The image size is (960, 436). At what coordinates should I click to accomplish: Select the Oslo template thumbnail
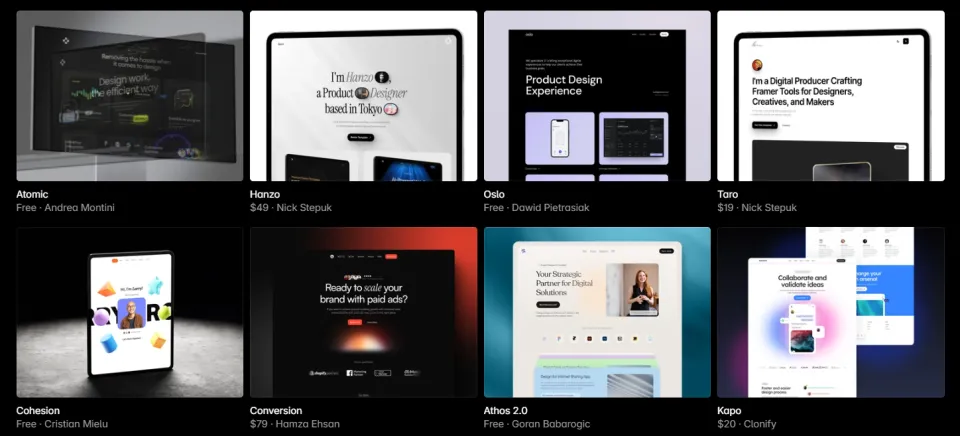597,96
